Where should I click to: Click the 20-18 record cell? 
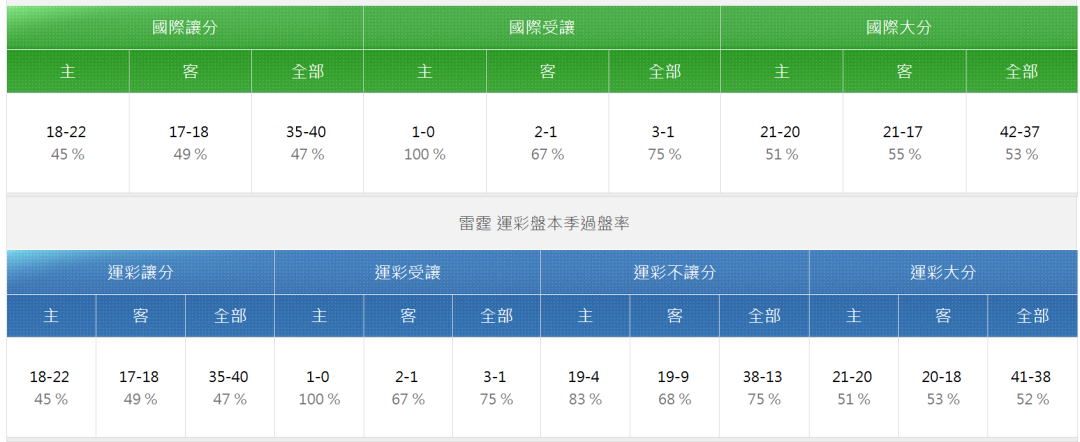coord(942,387)
